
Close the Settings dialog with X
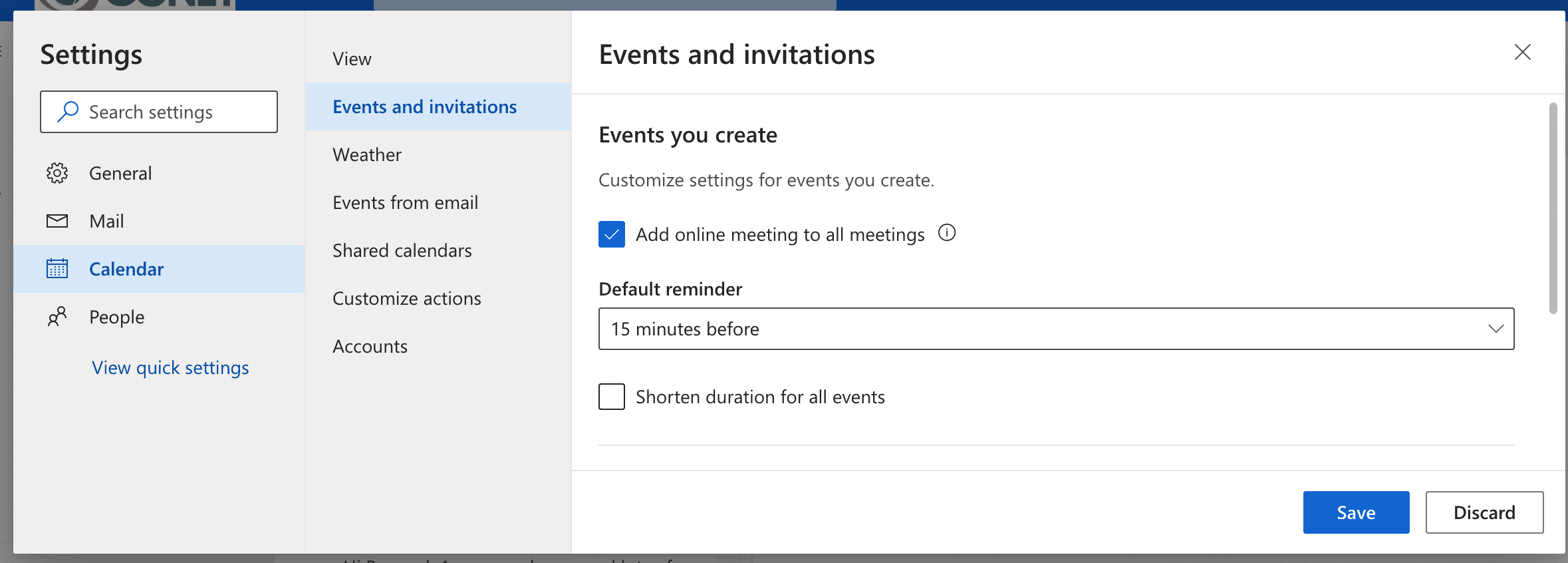(x=1522, y=52)
